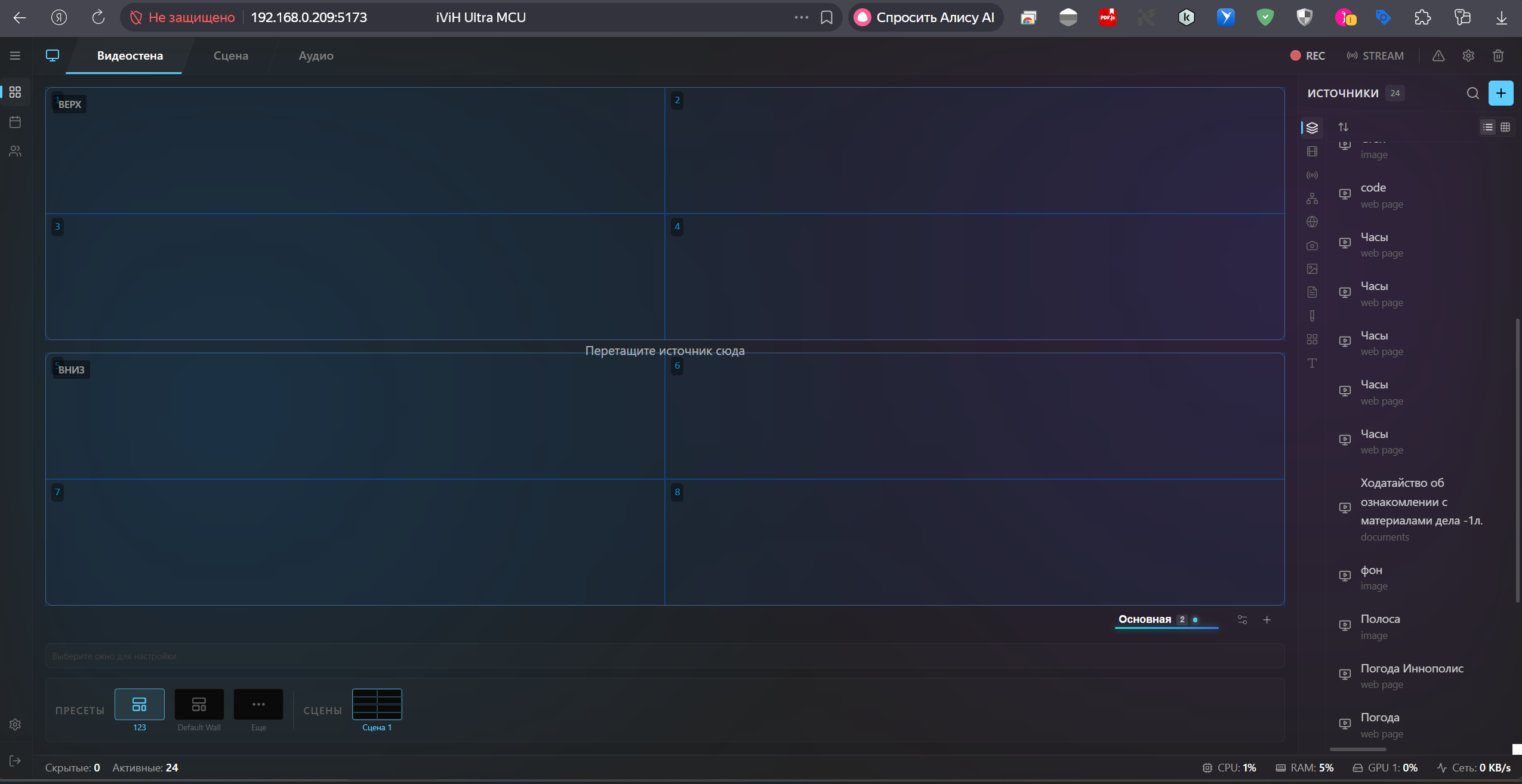Go back with browser back arrow
The height and width of the screenshot is (784, 1522).
(x=20, y=18)
